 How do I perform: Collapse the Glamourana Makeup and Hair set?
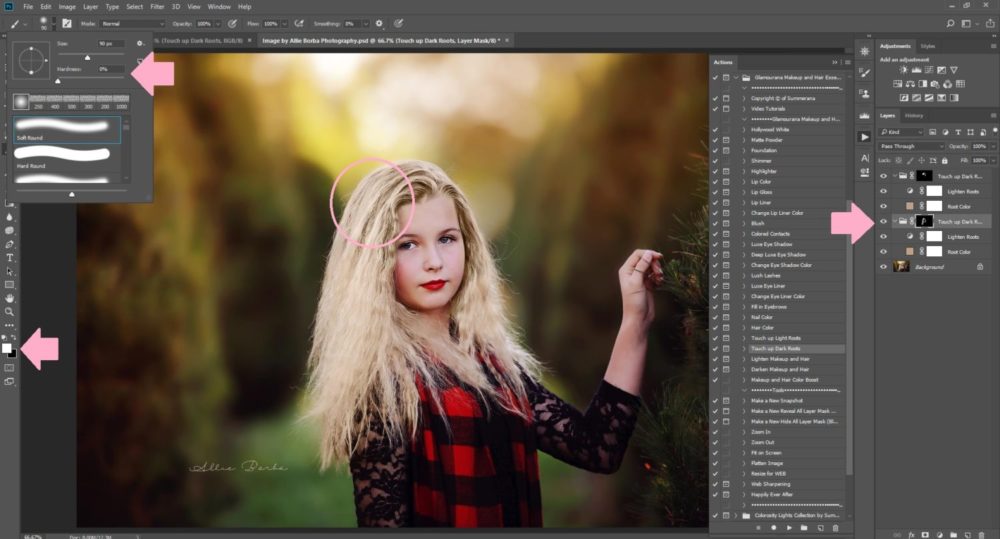[x=737, y=78]
